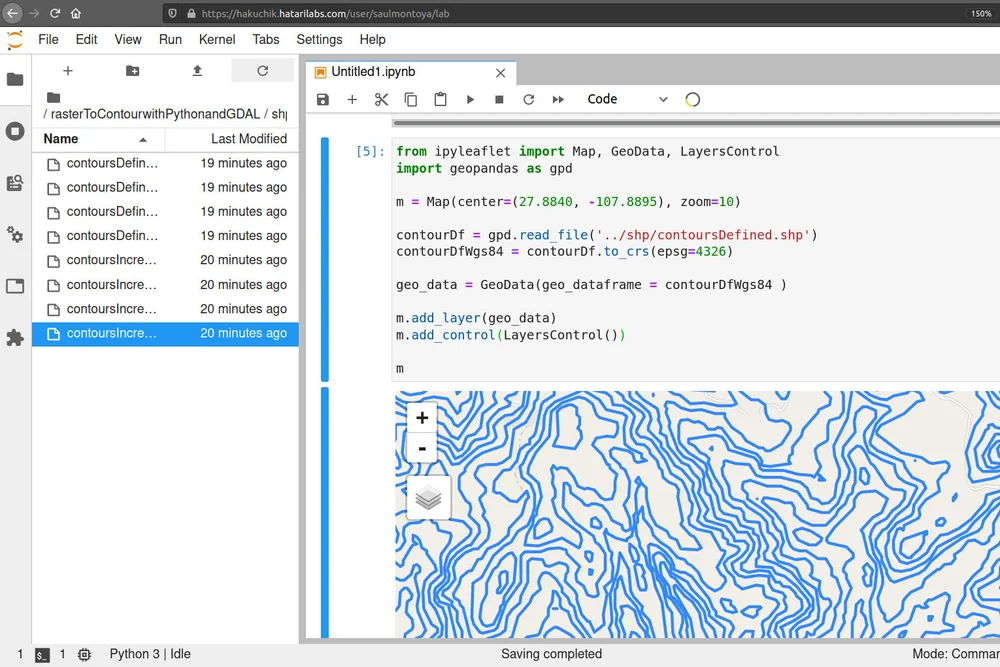Open the View menu
This screenshot has height=667, width=1000.
click(128, 40)
